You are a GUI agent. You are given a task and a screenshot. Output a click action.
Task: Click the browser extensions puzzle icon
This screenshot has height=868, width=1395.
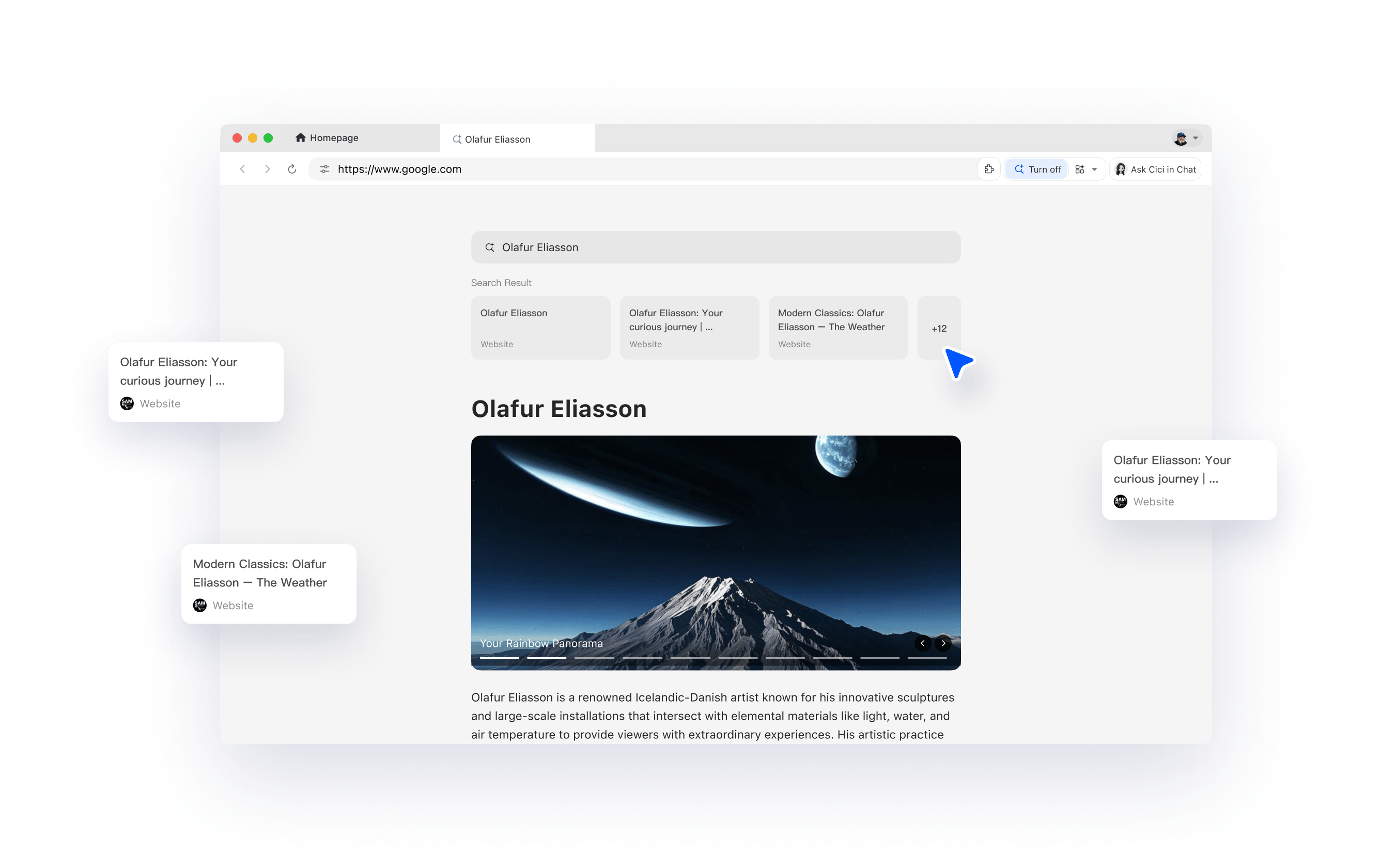tap(989, 169)
